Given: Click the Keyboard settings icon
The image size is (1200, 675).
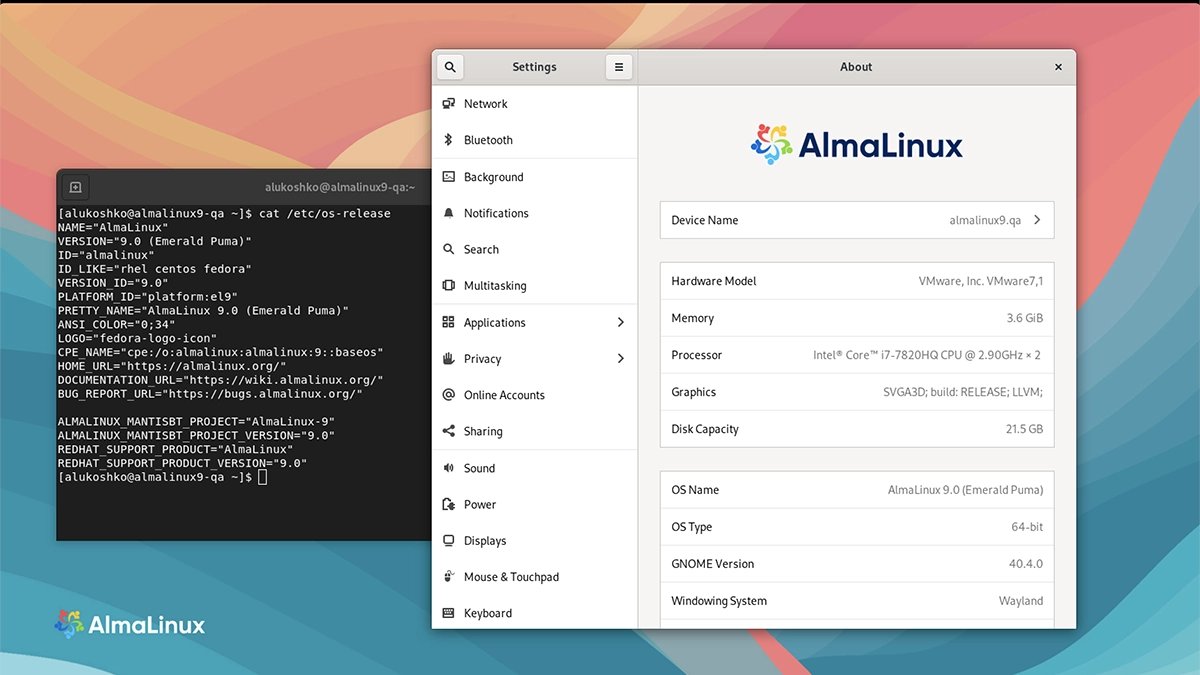Looking at the screenshot, I should tap(449, 612).
